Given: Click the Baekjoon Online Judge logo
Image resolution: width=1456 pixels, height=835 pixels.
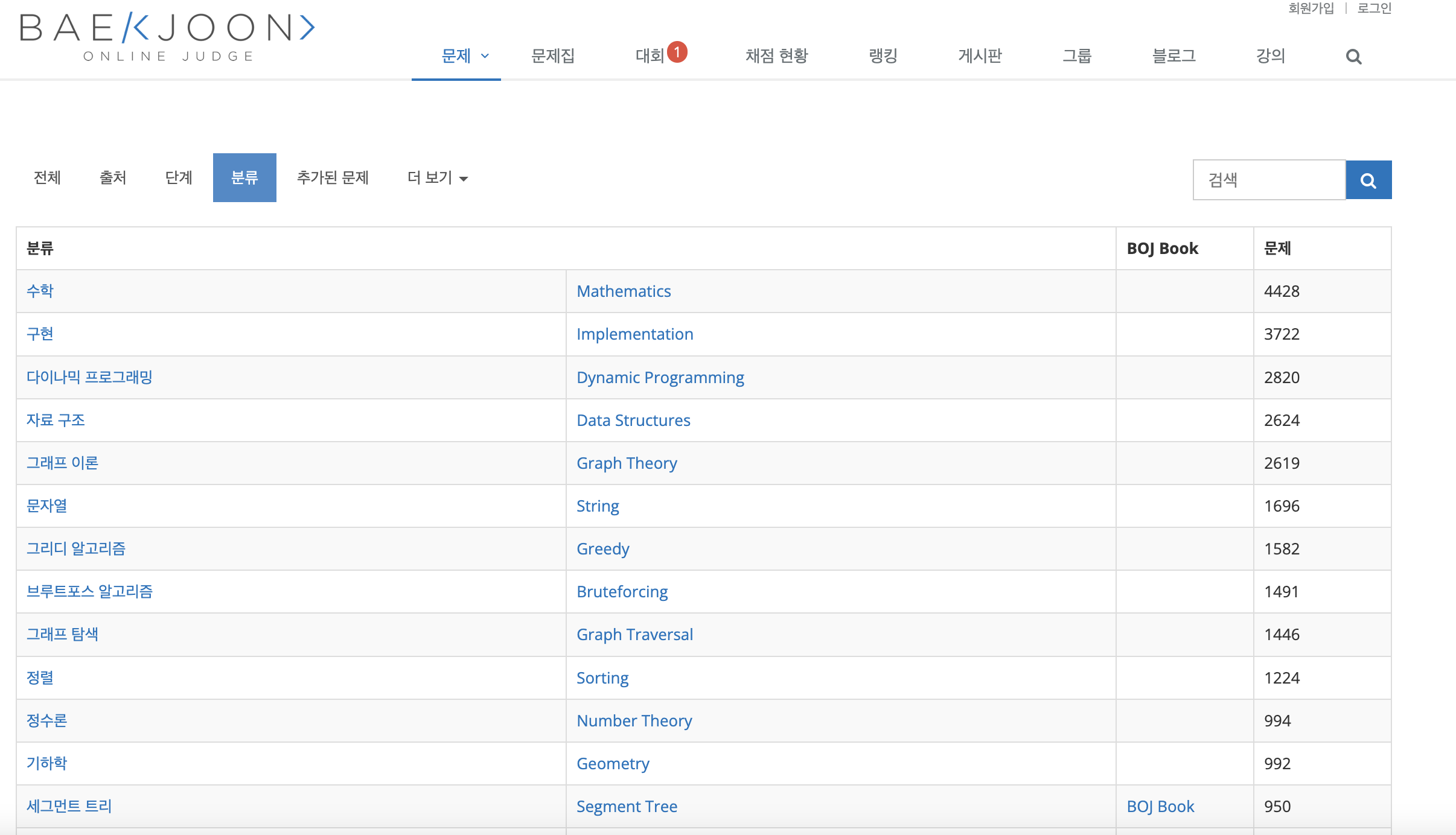Looking at the screenshot, I should pos(167,36).
